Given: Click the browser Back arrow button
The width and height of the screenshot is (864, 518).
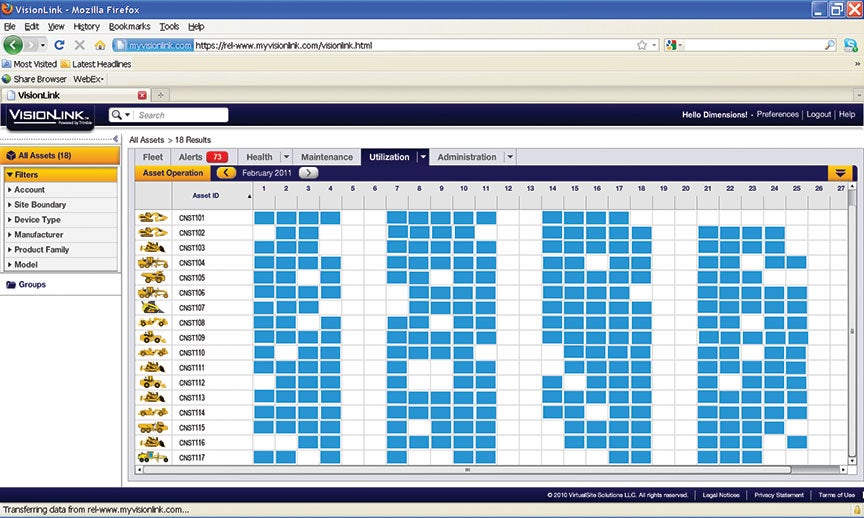Looking at the screenshot, I should [x=13, y=45].
